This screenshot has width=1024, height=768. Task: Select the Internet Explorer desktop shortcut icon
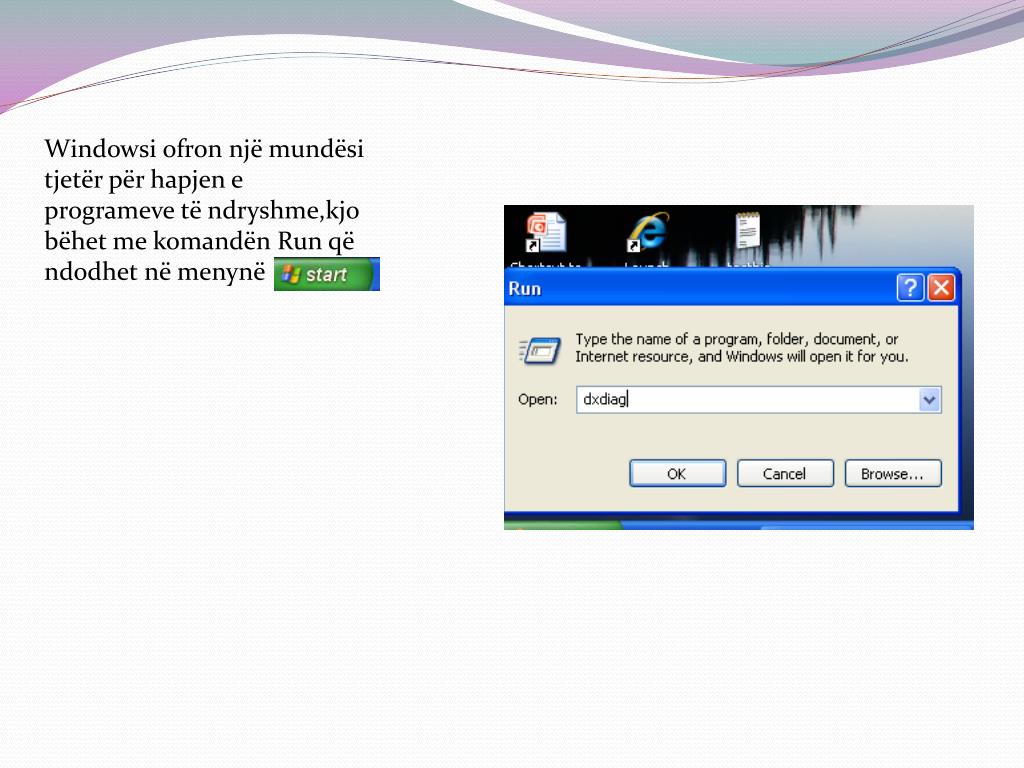pos(648,232)
